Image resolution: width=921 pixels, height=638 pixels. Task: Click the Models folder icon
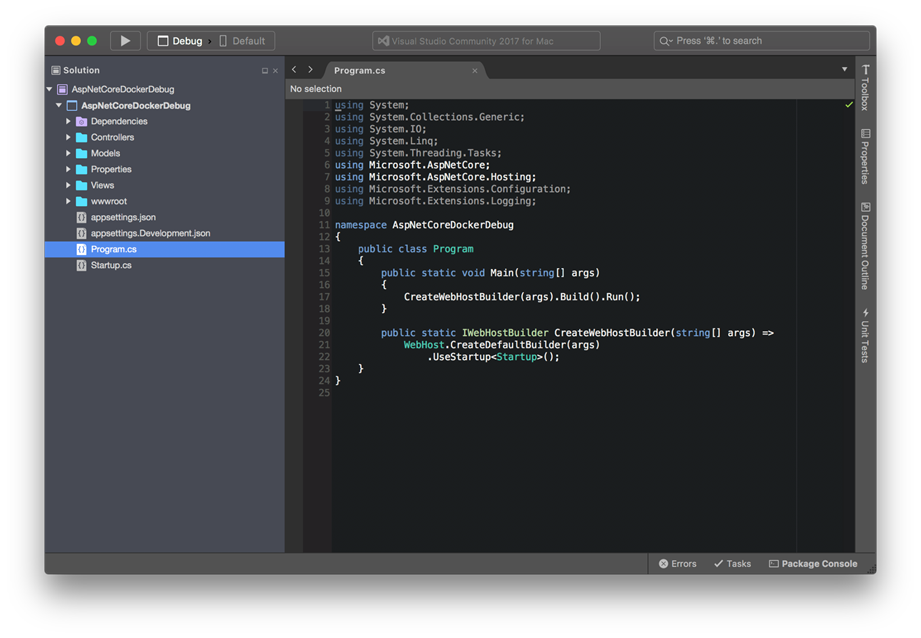[x=82, y=153]
